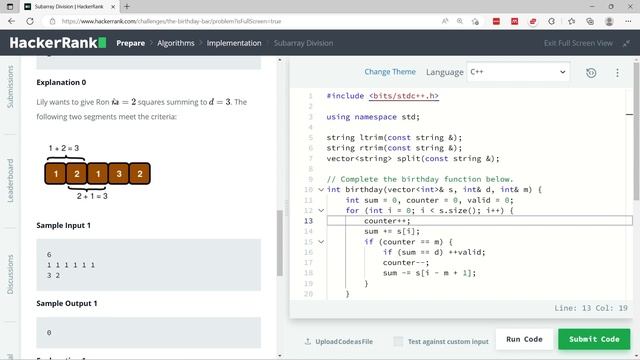Reload the page with the refresh icon
This screenshot has height=360, width=640.
[30, 21]
